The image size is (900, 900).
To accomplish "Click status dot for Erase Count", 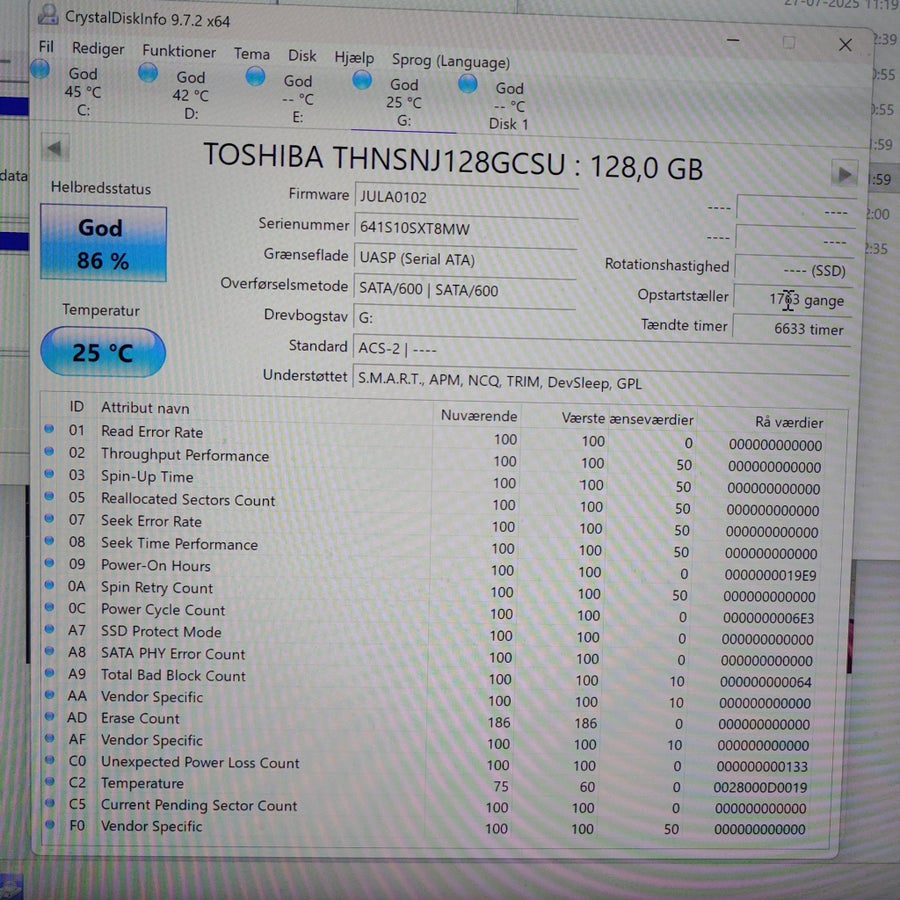I will pyautogui.click(x=49, y=716).
